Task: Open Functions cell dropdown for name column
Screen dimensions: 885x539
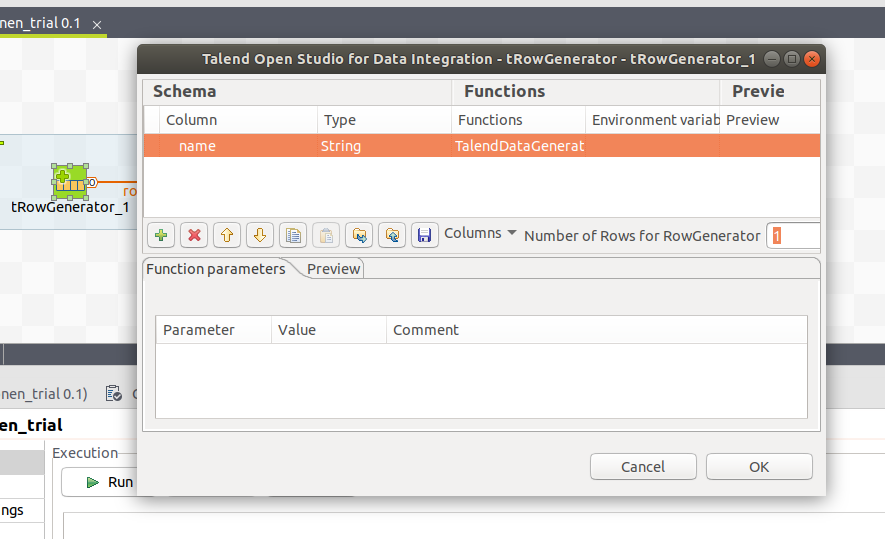Action: [519, 146]
